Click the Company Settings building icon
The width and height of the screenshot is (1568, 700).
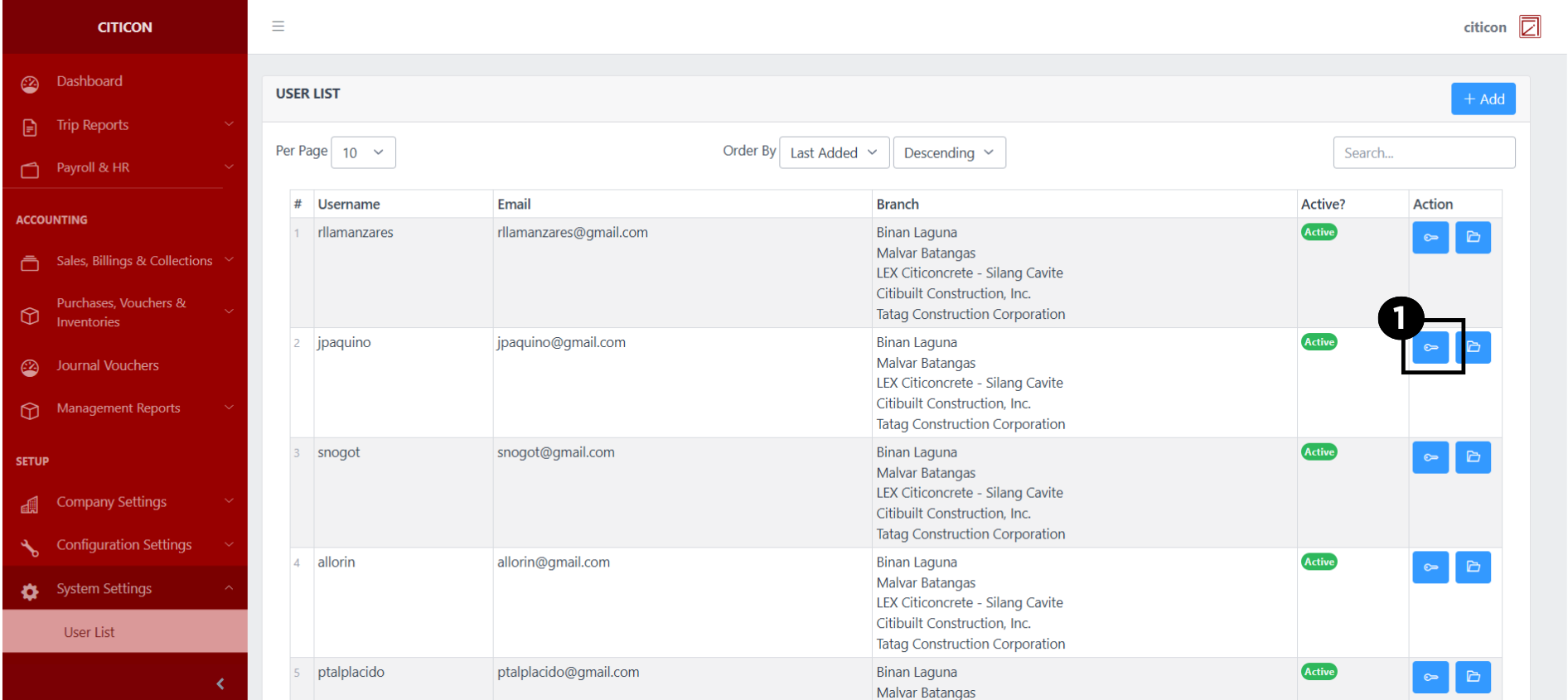30,504
